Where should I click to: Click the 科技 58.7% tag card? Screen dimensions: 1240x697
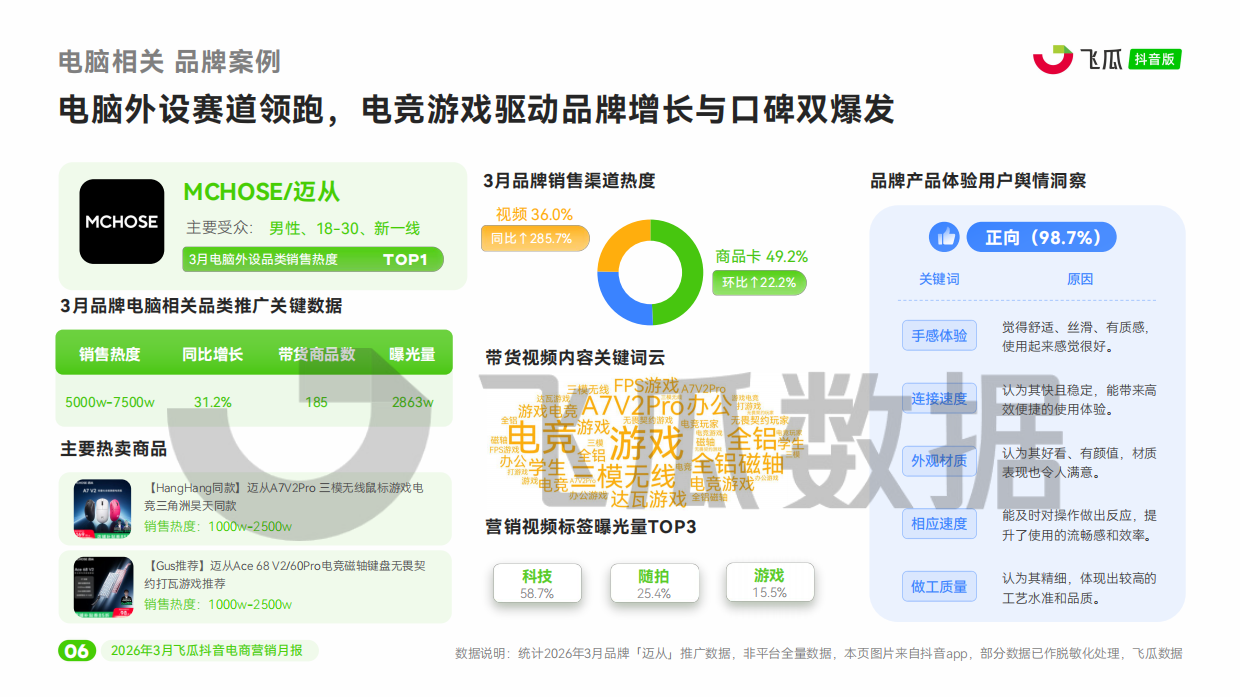point(537,583)
